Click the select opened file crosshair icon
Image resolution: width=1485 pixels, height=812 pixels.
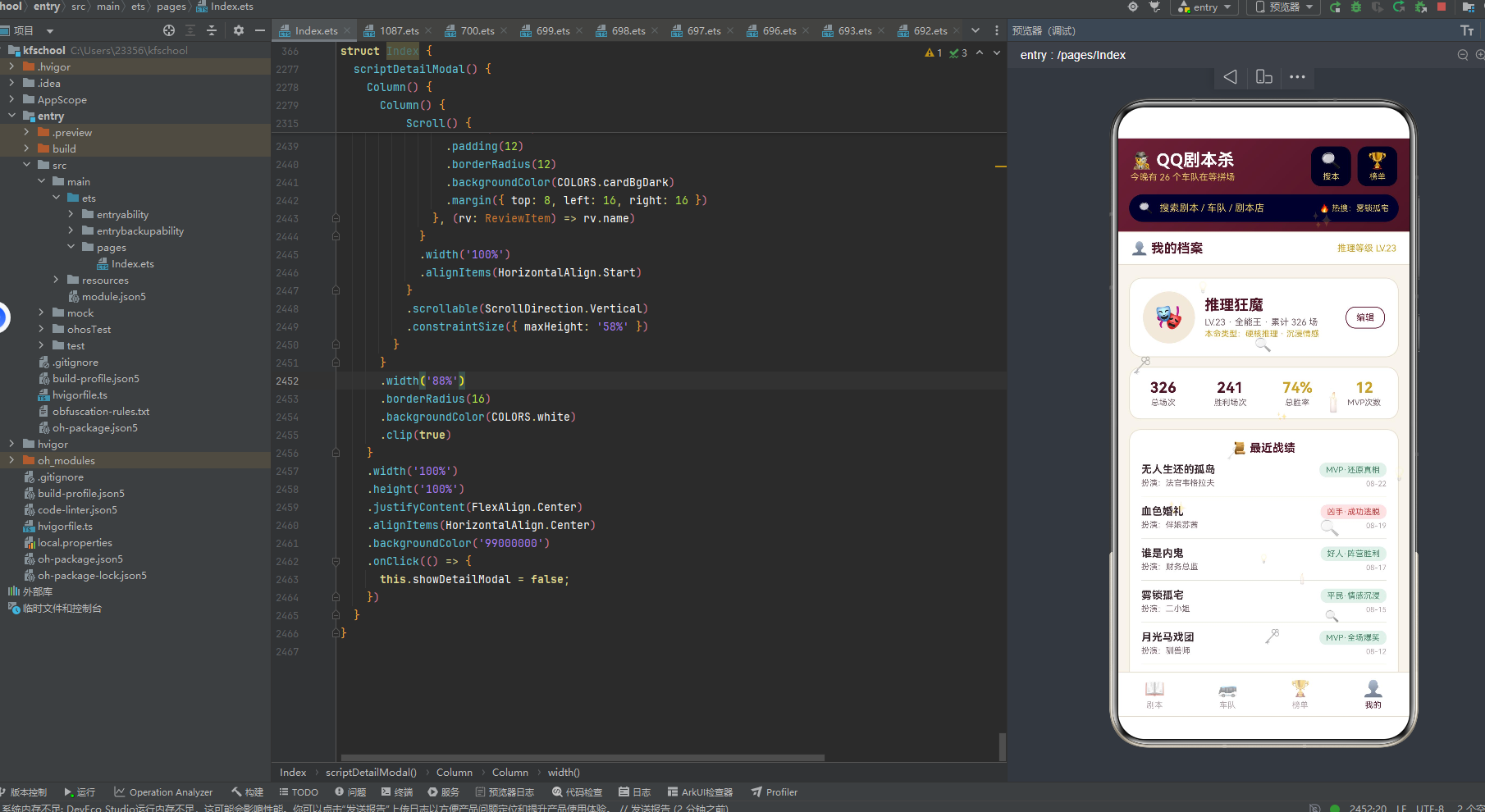click(x=169, y=30)
